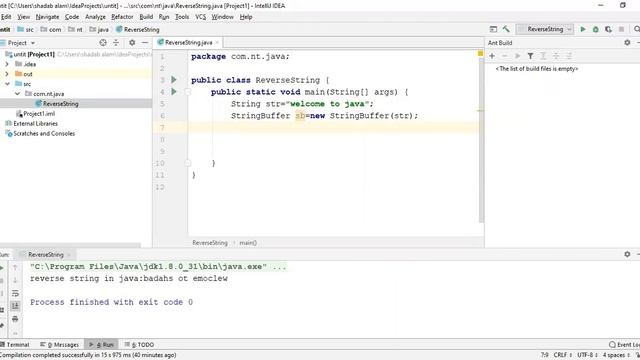Image resolution: width=640 pixels, height=360 pixels.
Task: Open the Run menu
Action: click(x=164, y=17)
